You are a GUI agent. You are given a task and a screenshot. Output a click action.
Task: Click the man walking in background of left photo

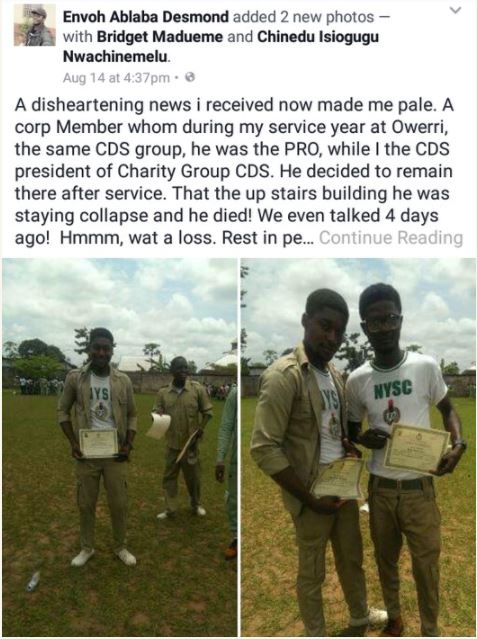182,436
